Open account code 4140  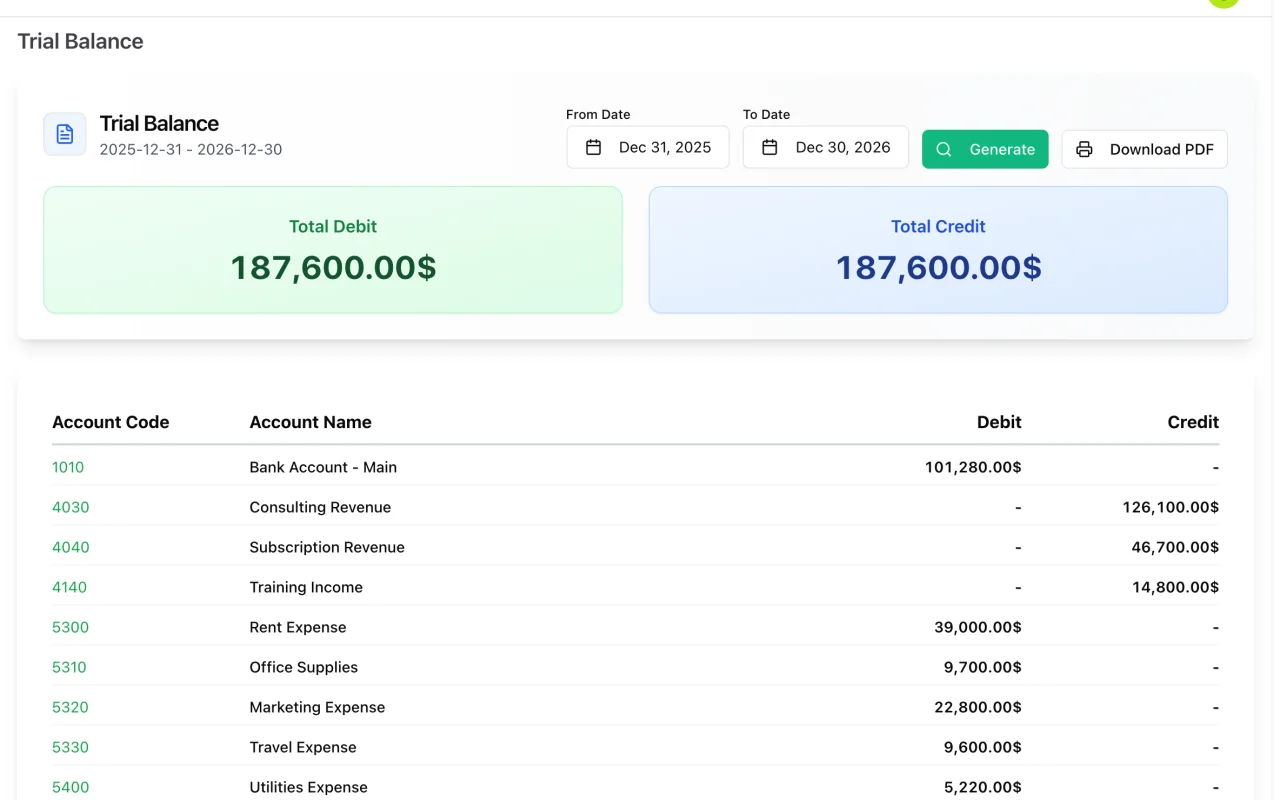pos(69,587)
